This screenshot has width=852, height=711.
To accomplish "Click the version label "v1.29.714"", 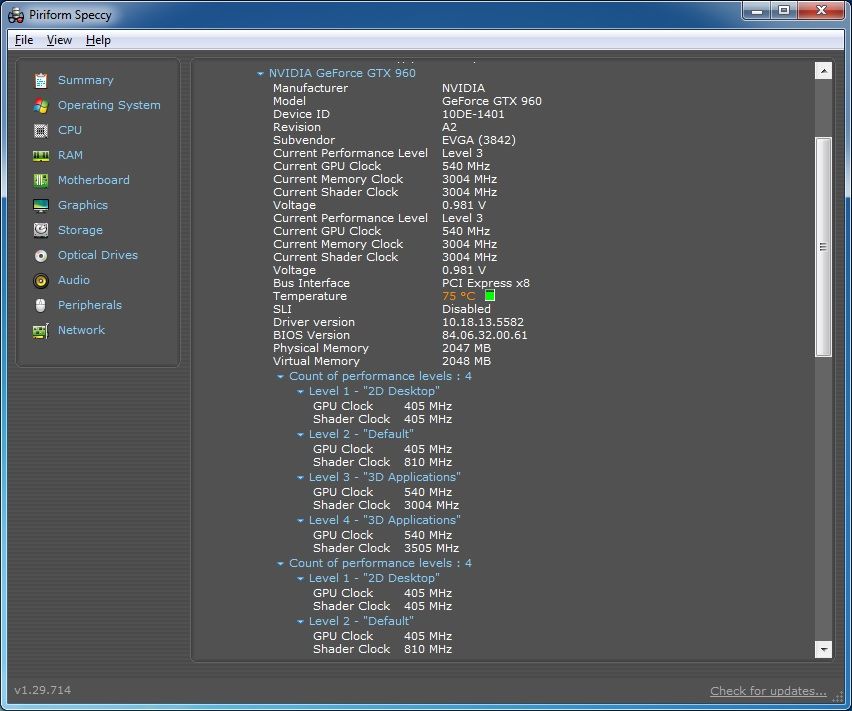I will click(x=42, y=690).
